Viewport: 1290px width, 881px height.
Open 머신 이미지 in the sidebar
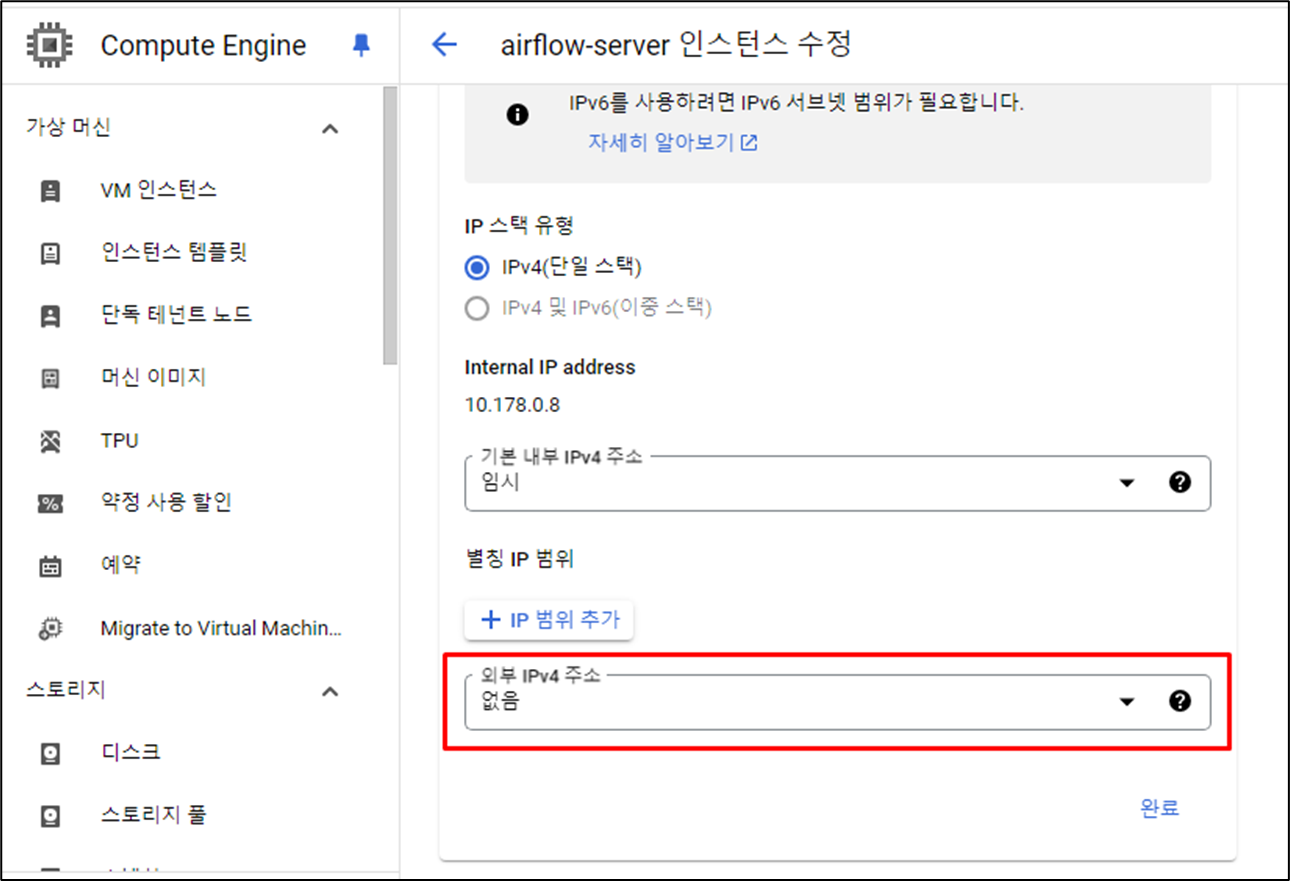pos(153,378)
